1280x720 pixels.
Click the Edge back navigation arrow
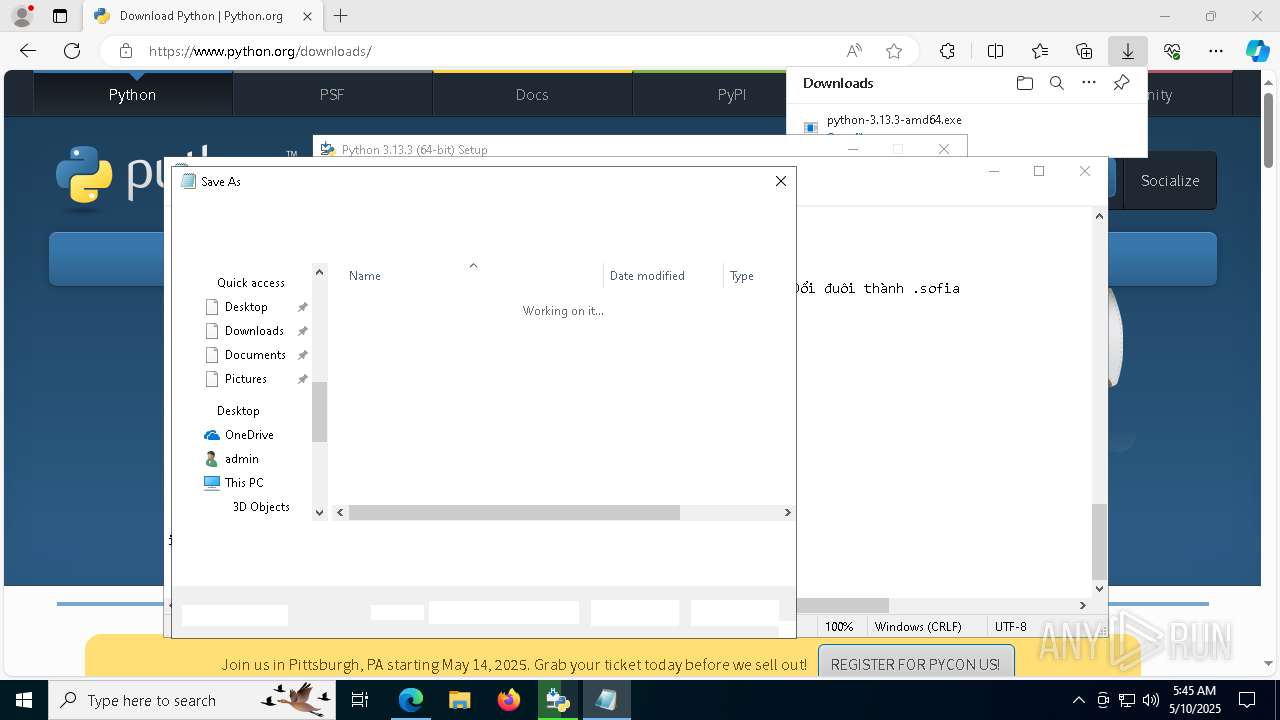point(28,51)
